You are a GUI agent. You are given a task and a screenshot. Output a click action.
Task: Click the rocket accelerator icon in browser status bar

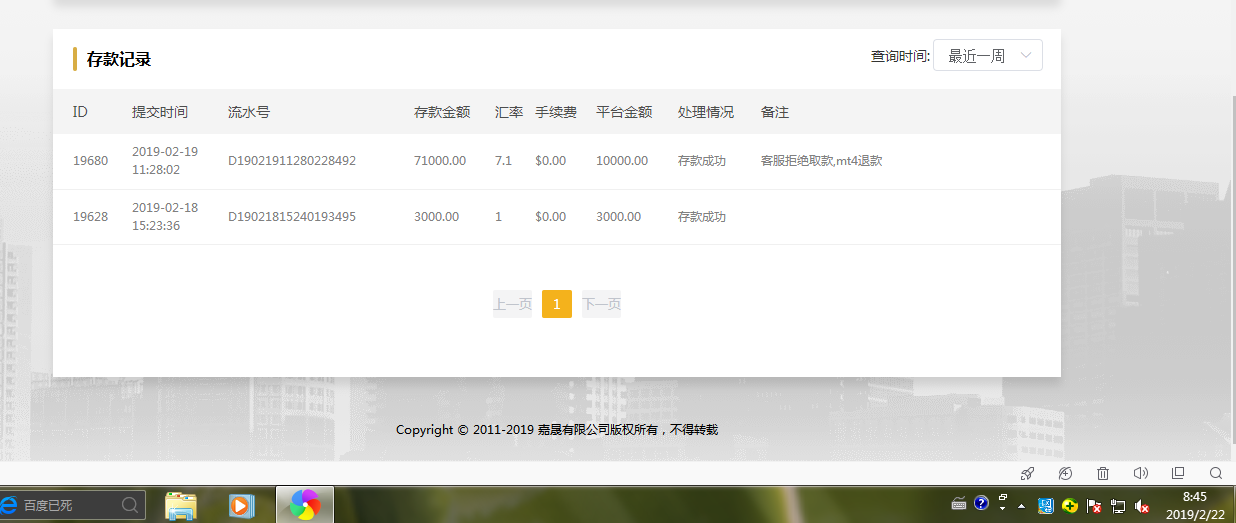tap(1027, 473)
